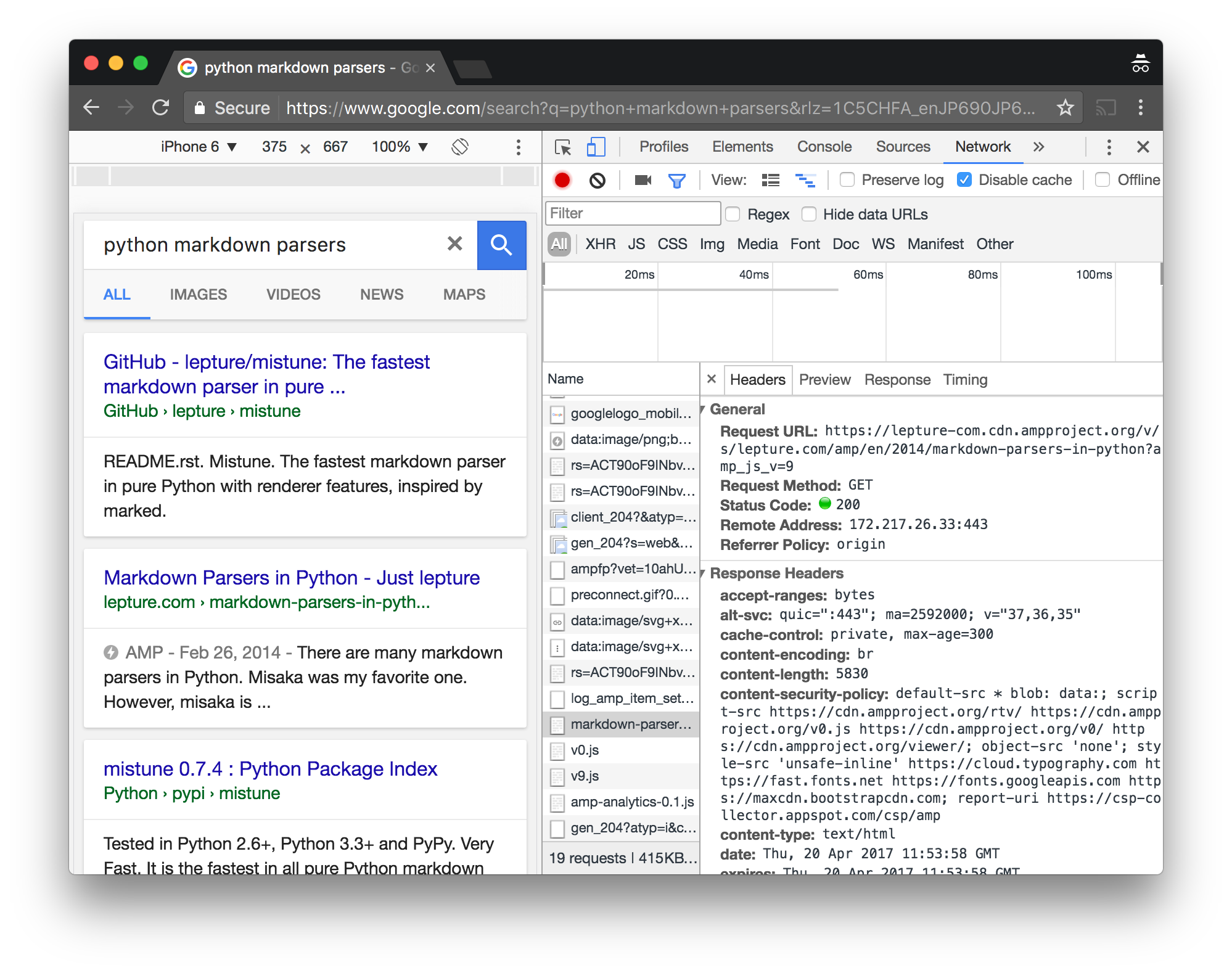Open the Elements panel tab

[742, 147]
